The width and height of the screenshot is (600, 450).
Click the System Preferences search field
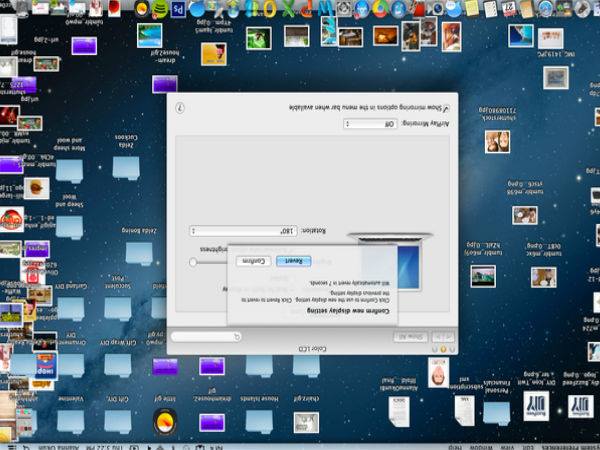click(x=205, y=336)
